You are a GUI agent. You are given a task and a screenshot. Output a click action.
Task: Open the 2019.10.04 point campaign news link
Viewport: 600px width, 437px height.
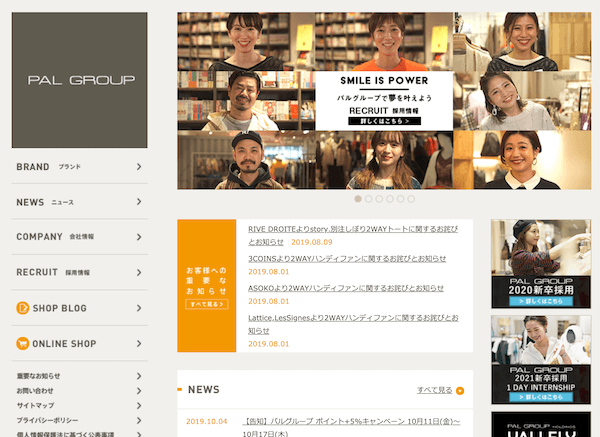351,427
